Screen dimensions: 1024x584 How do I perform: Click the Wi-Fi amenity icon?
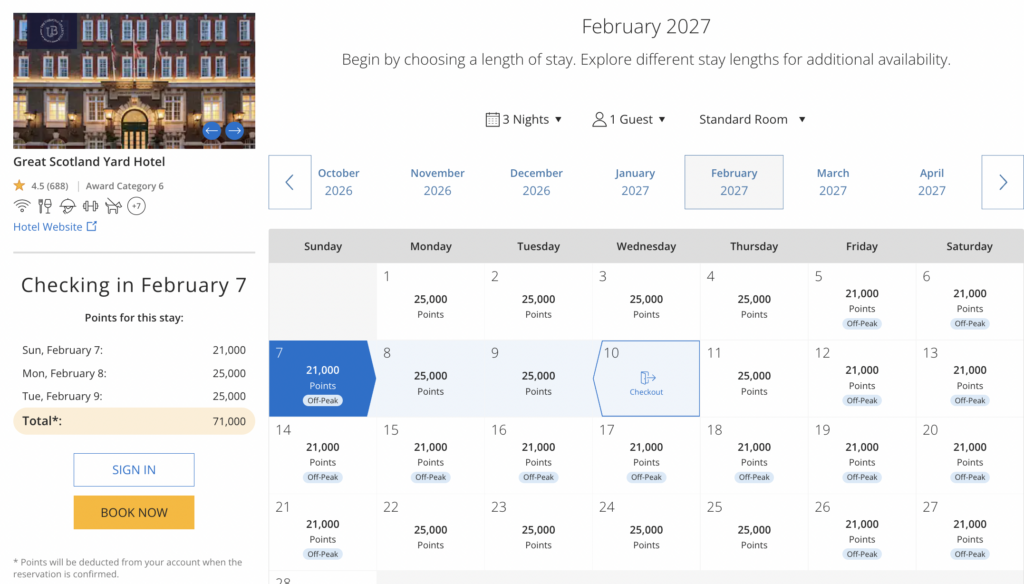point(21,206)
